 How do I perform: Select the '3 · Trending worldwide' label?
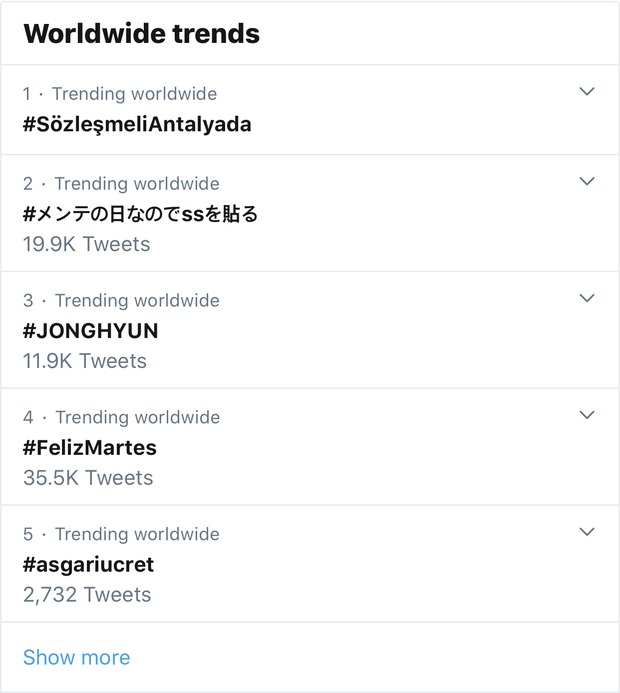coord(121,301)
